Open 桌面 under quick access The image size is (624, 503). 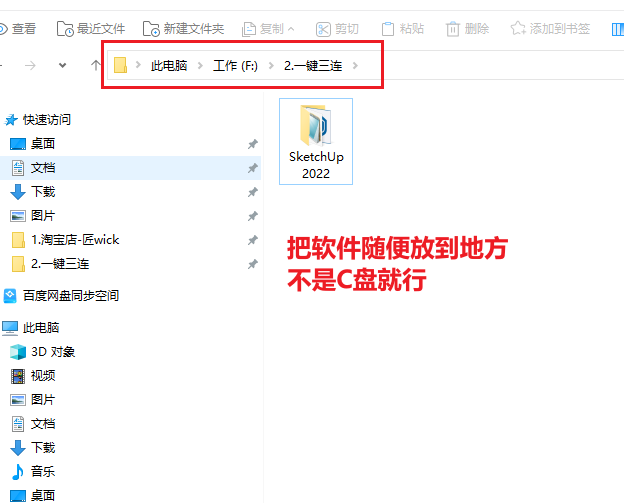pyautogui.click(x=43, y=144)
